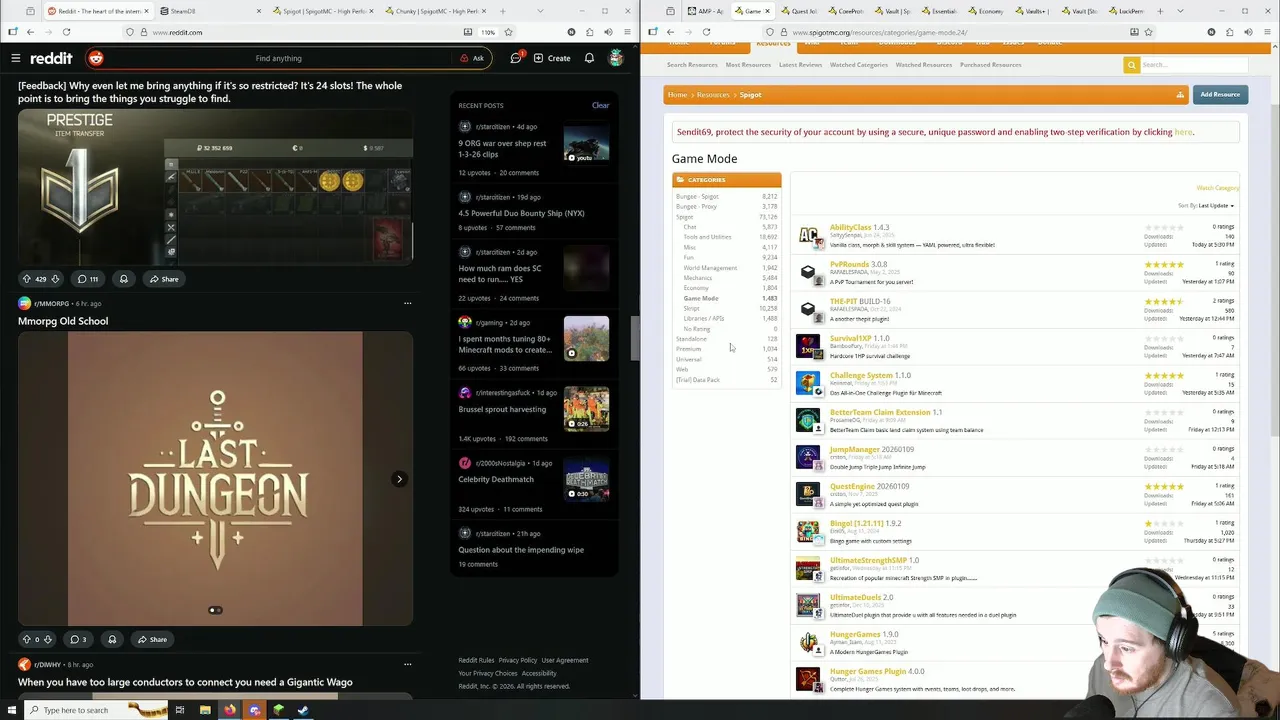1280x720 pixels.
Task: Open recent post '9 ORG war over shep rest'
Action: 503,148
